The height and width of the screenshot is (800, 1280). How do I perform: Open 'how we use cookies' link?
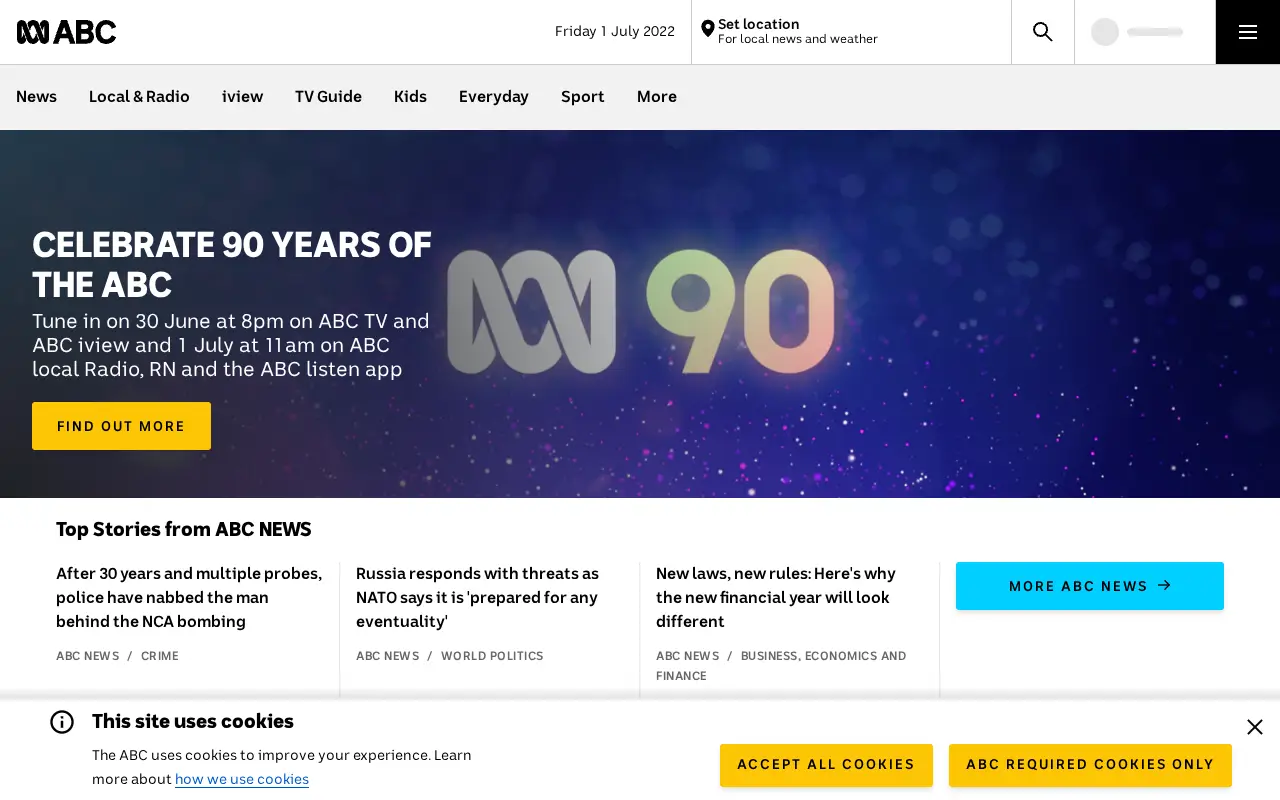tap(242, 779)
